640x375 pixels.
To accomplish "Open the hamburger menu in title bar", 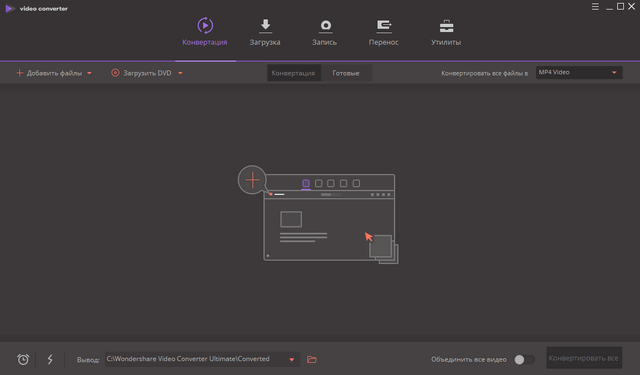I will click(x=595, y=7).
